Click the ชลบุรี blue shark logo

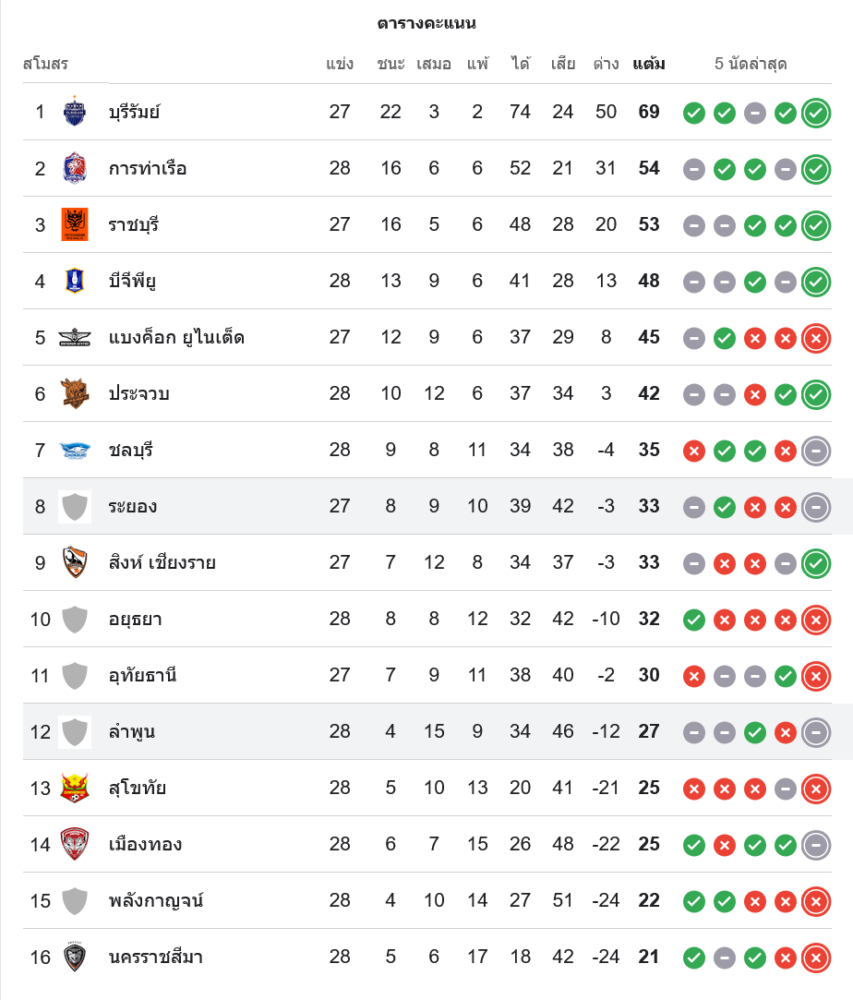[x=75, y=450]
